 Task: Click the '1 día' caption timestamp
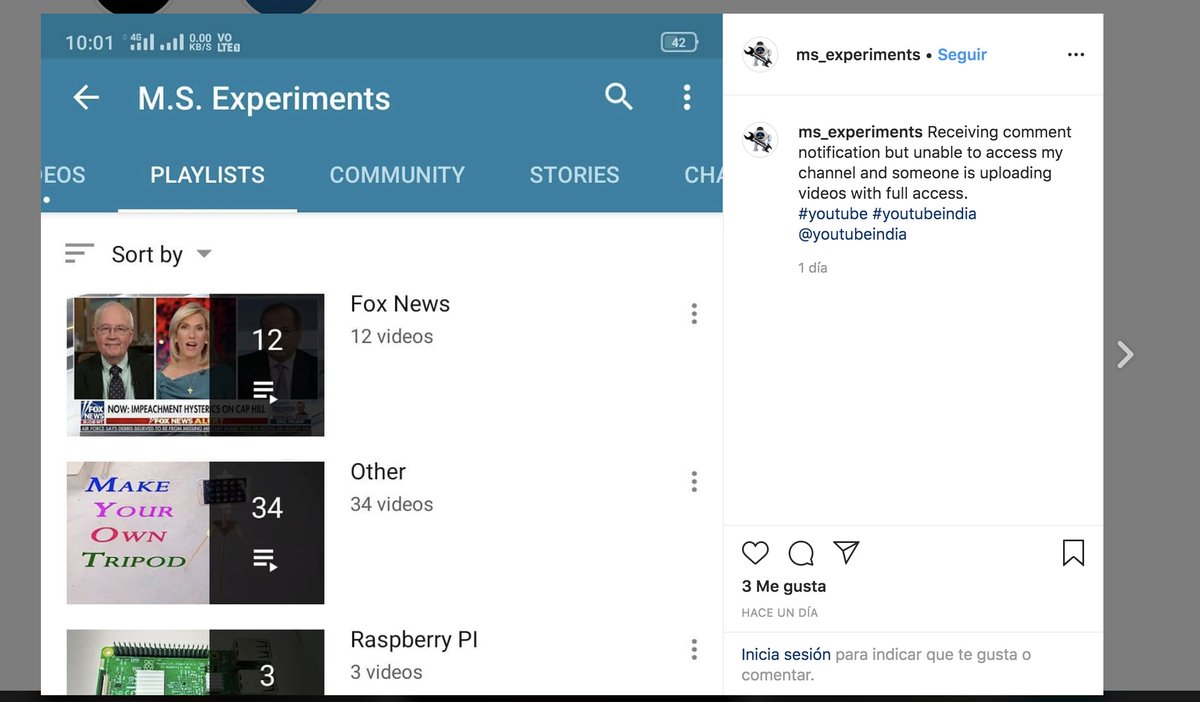pyautogui.click(x=813, y=268)
